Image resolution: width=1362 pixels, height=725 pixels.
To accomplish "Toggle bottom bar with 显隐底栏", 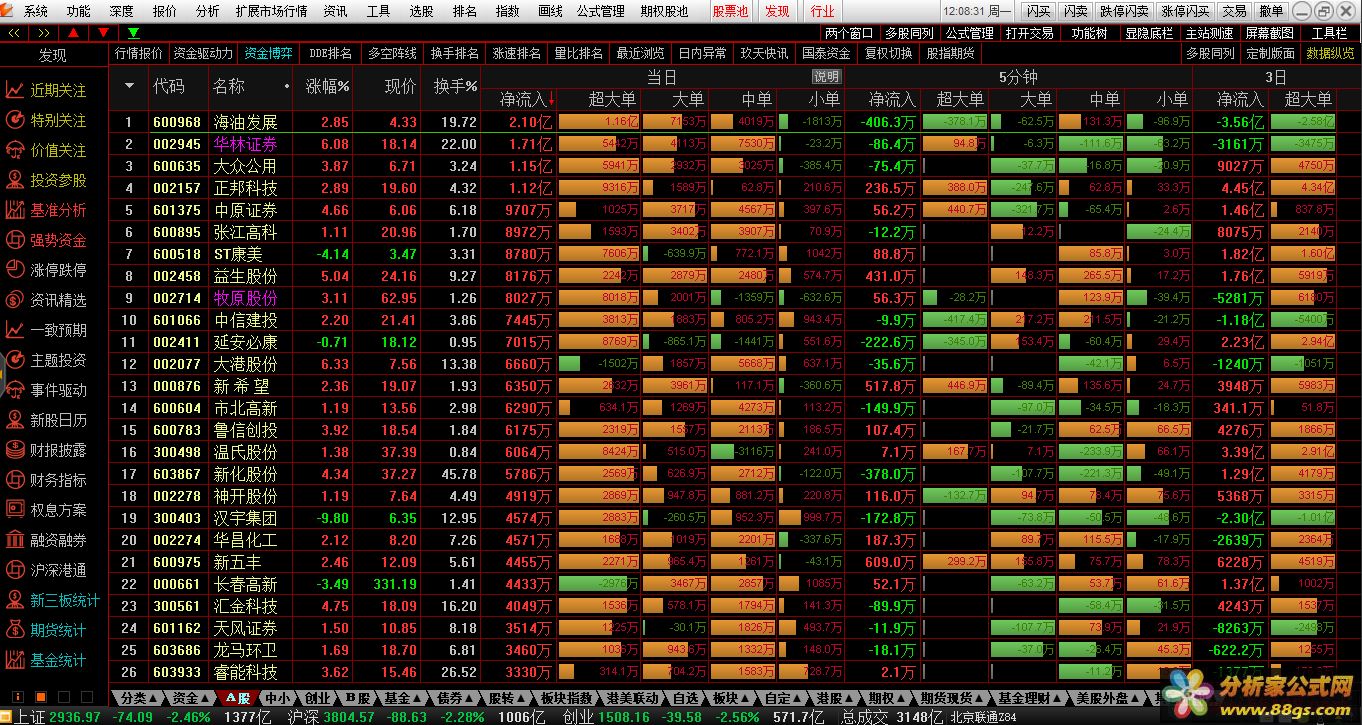I will [1149, 33].
